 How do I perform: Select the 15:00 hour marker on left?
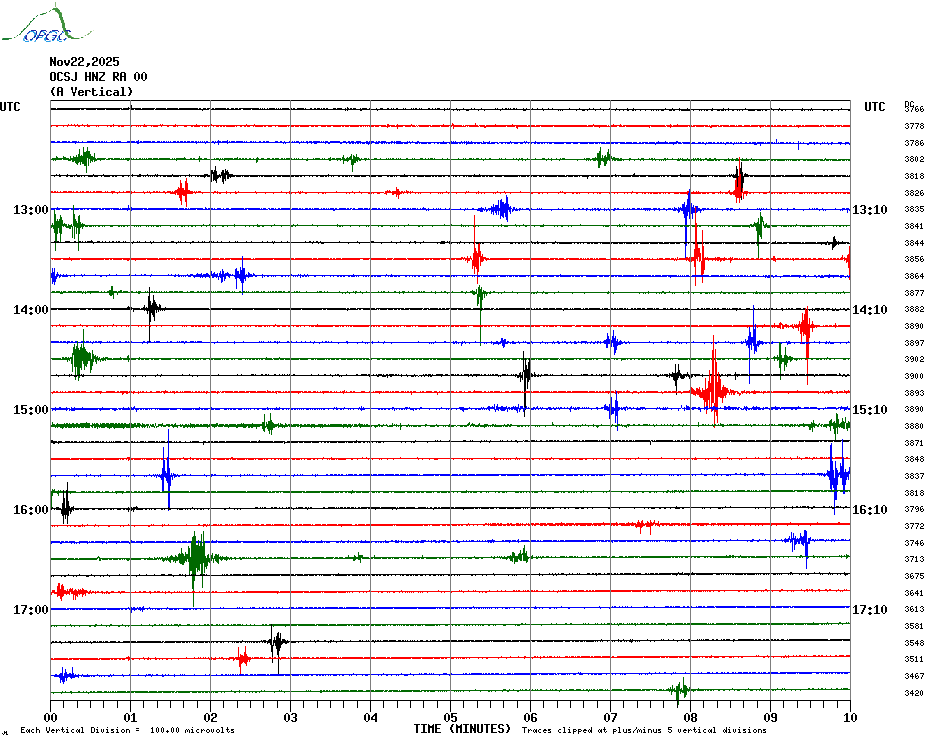pyautogui.click(x=30, y=410)
